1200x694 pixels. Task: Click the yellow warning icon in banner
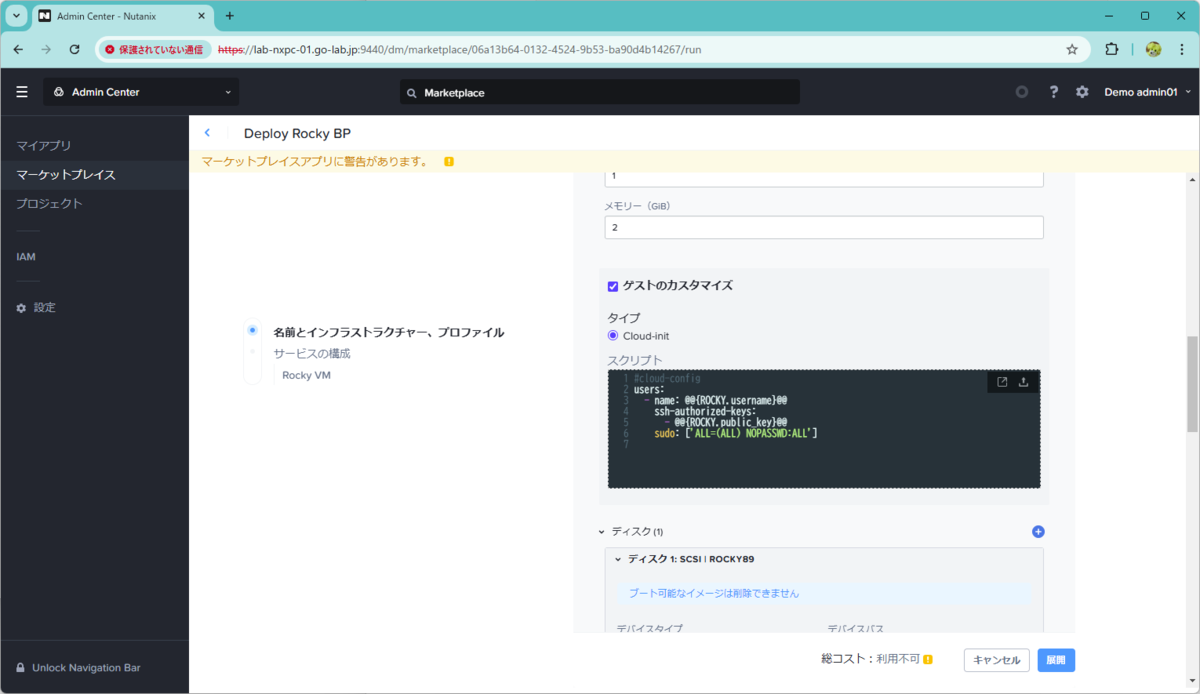point(449,161)
